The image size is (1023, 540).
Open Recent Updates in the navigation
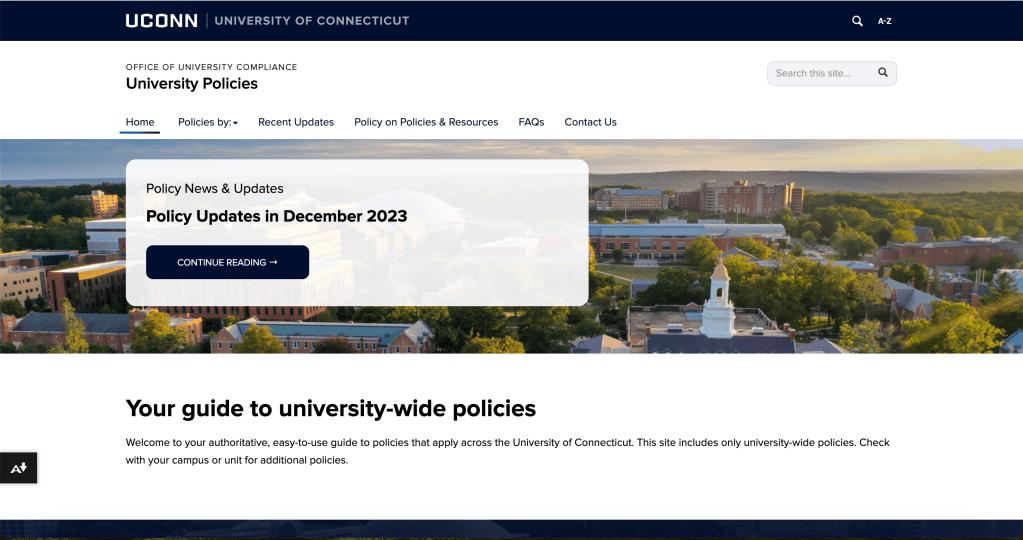click(296, 122)
